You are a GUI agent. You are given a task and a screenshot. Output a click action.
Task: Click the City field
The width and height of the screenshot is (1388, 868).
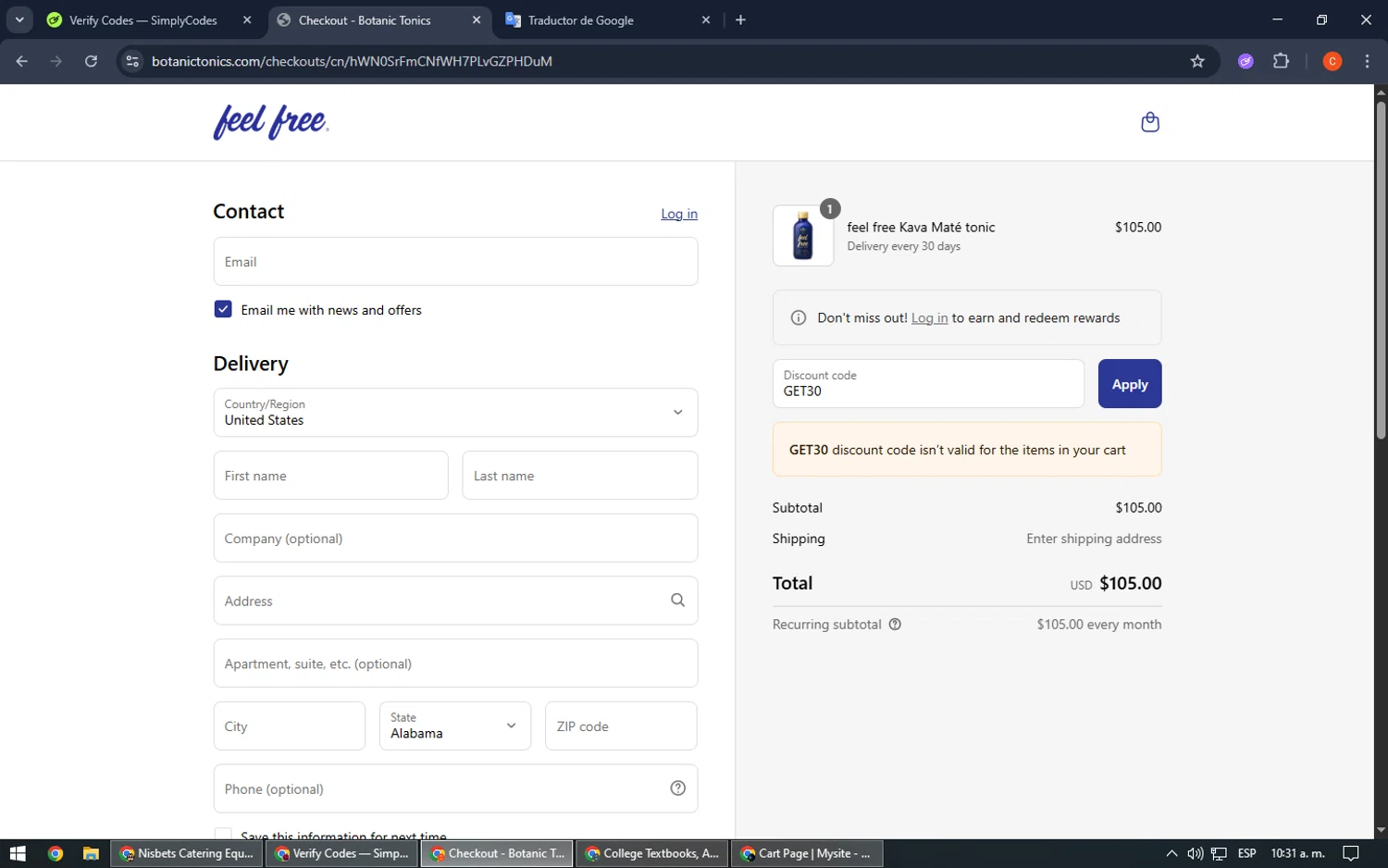[x=289, y=726]
